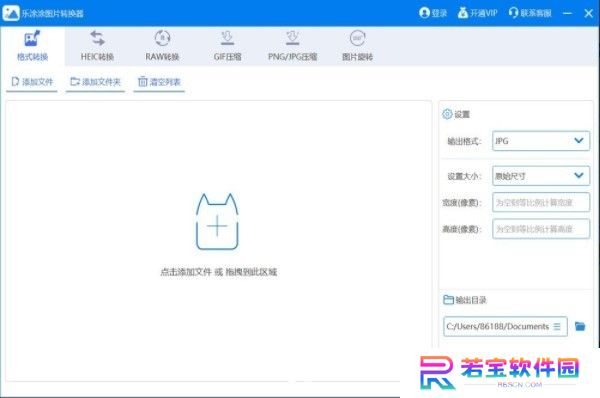Contact support via 联系客服
Screen dimensions: 600x398
pyautogui.click(x=530, y=13)
